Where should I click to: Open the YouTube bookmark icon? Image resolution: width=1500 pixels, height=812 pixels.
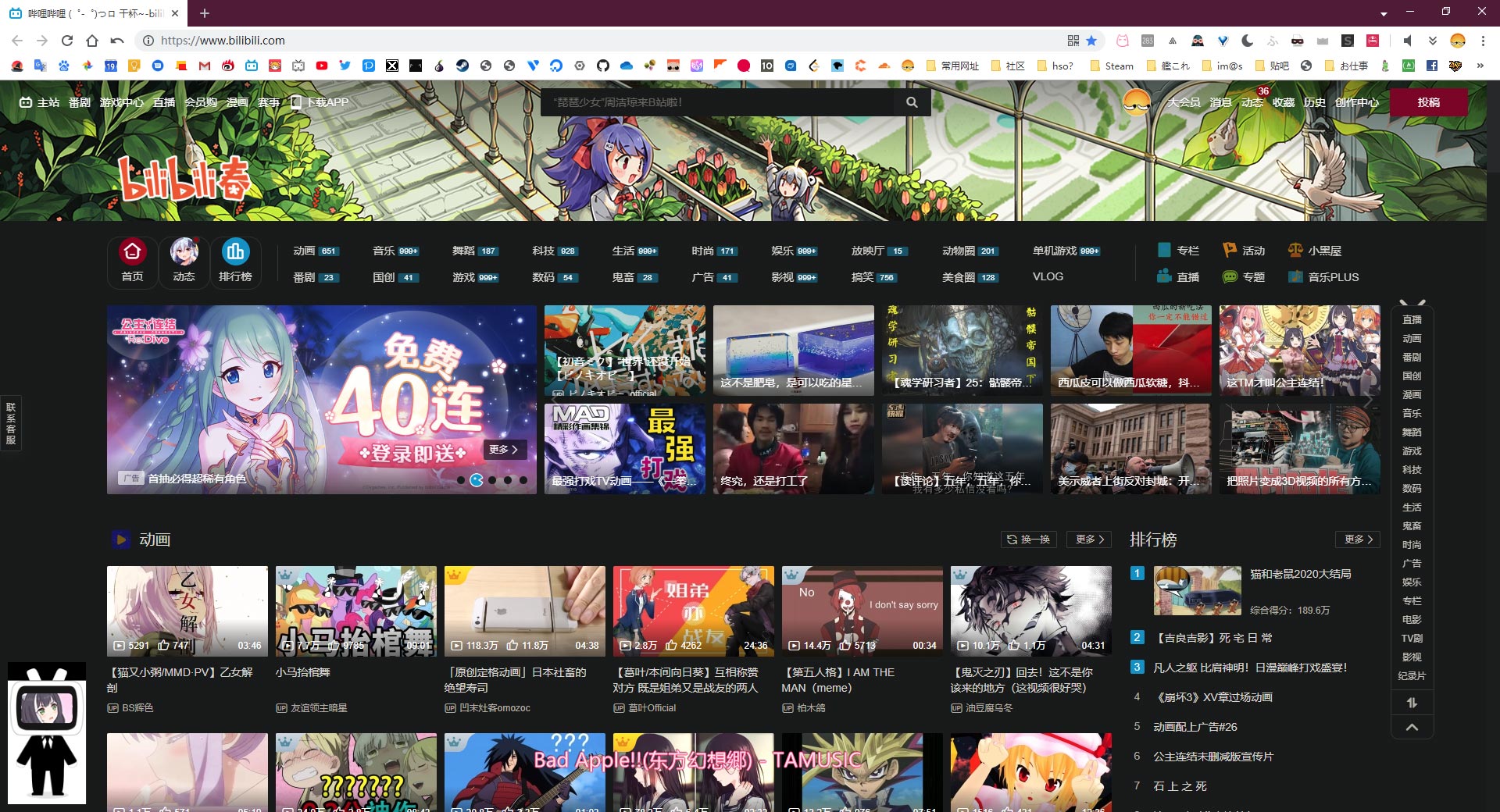tap(322, 66)
